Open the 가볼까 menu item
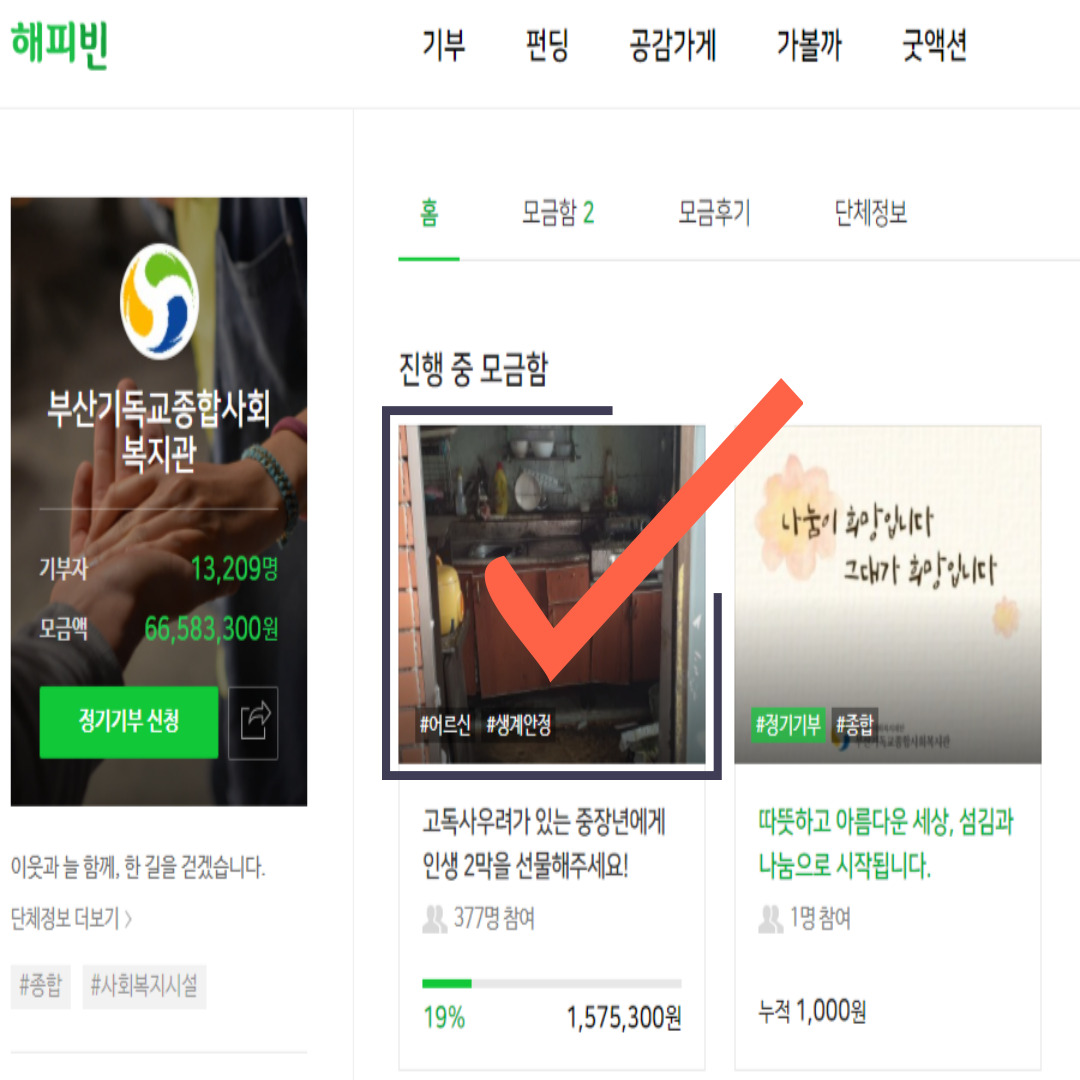 click(809, 46)
